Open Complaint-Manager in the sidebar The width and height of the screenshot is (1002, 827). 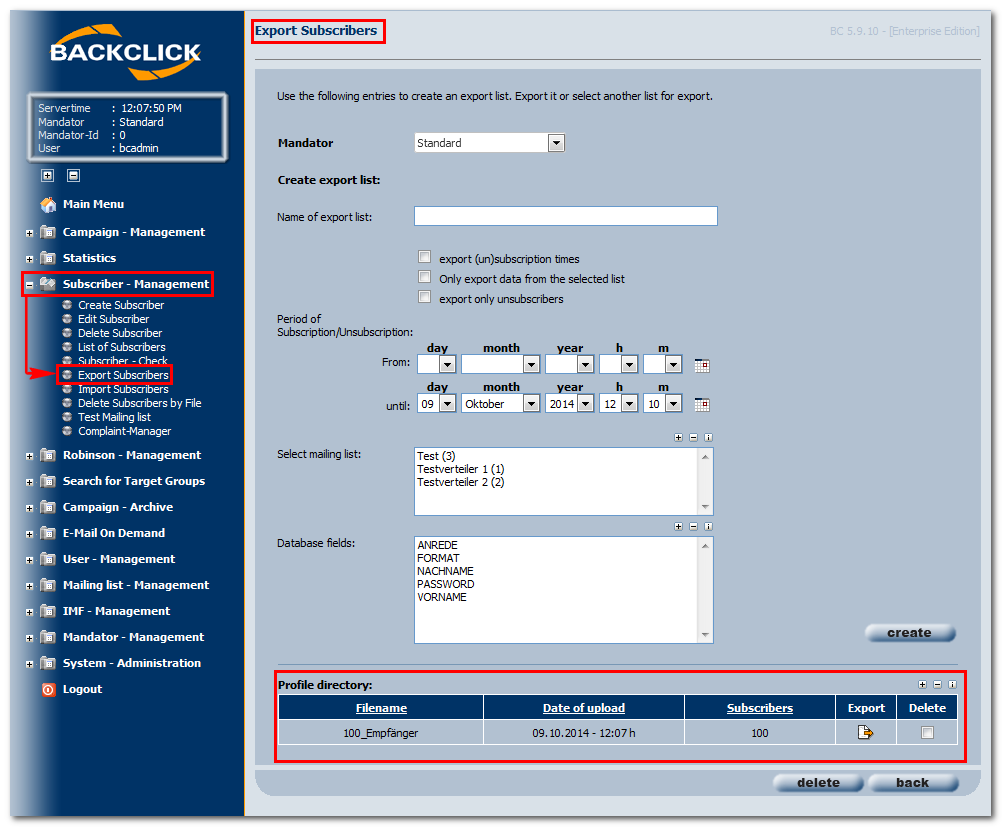[125, 431]
